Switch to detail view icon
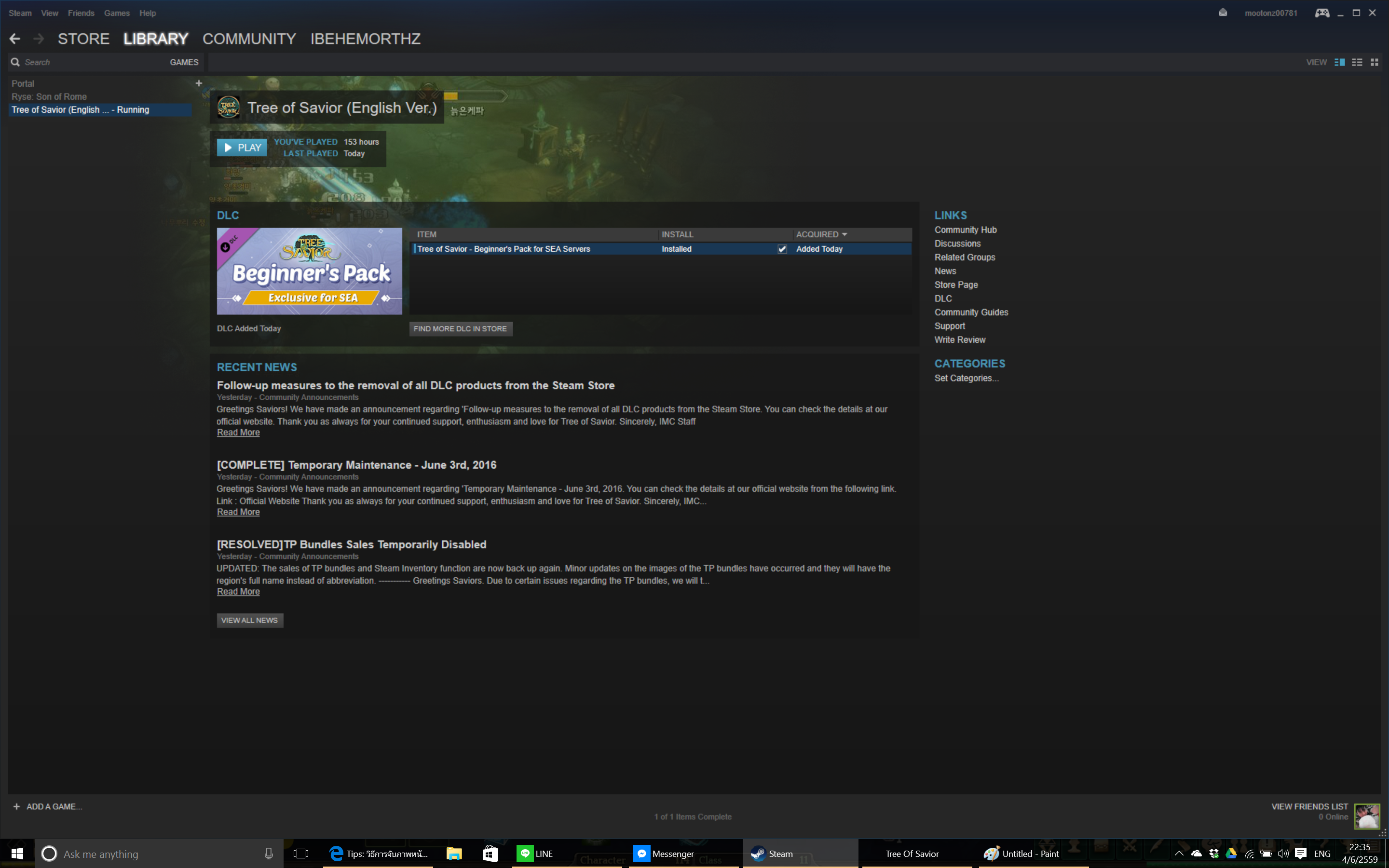 1340,62
